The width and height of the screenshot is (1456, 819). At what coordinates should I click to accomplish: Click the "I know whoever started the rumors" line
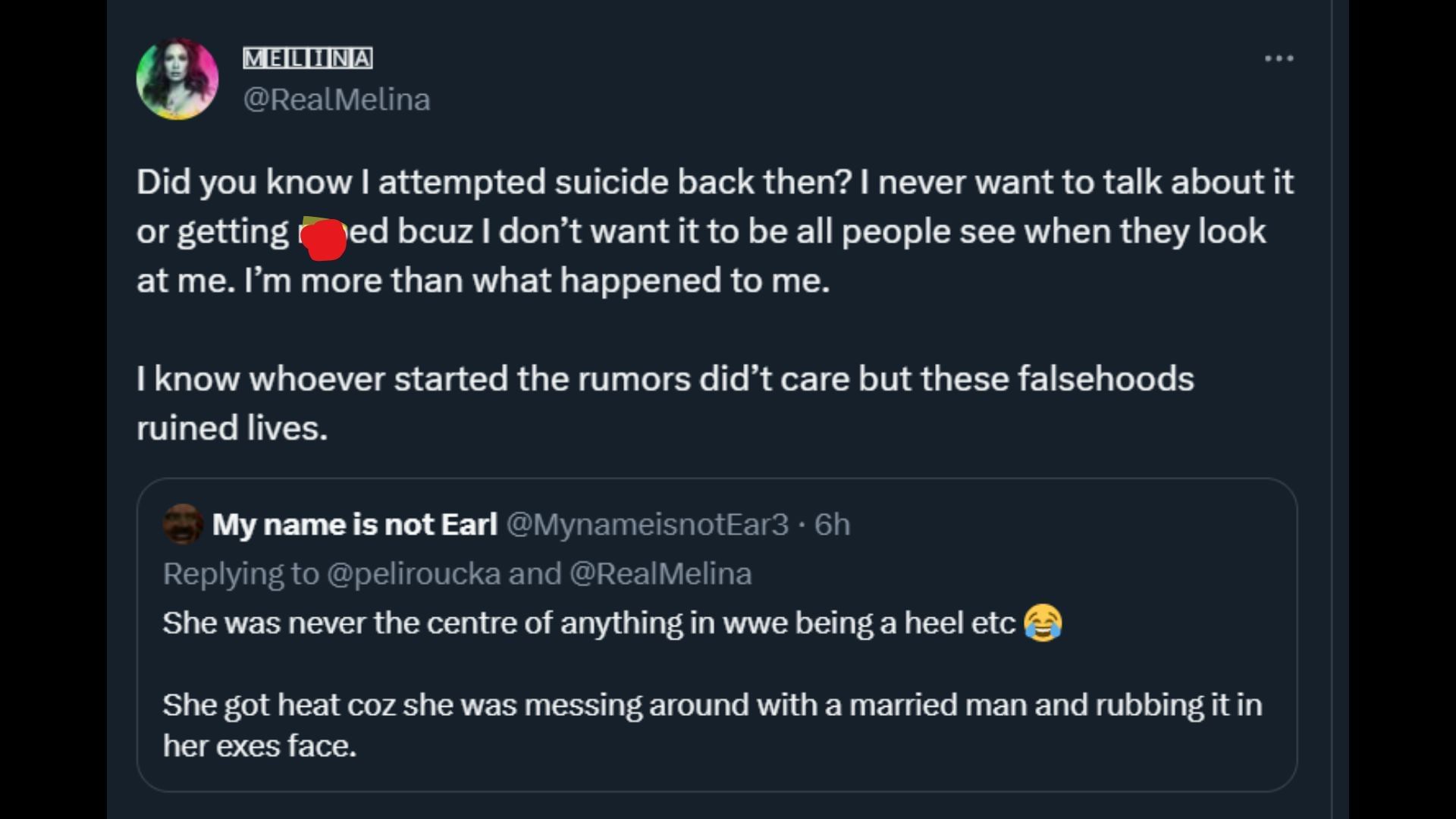click(664, 378)
